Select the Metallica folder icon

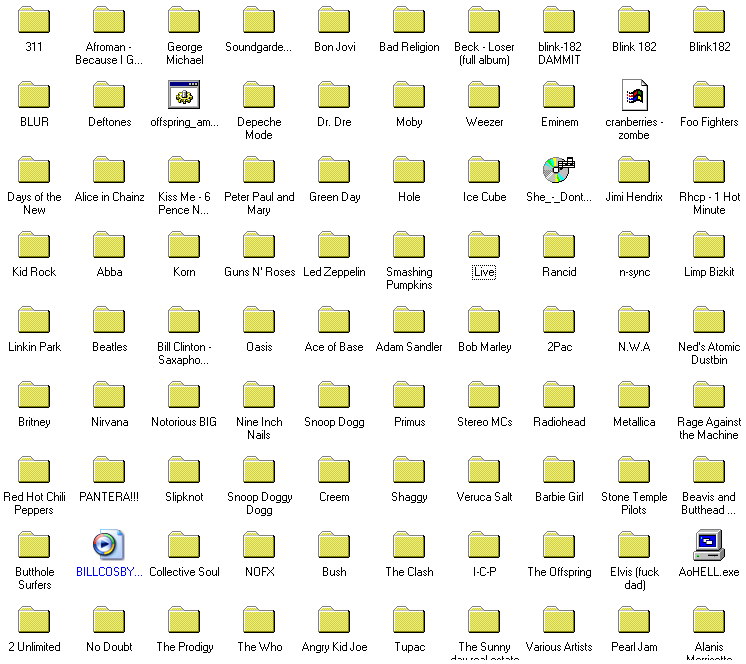point(634,395)
